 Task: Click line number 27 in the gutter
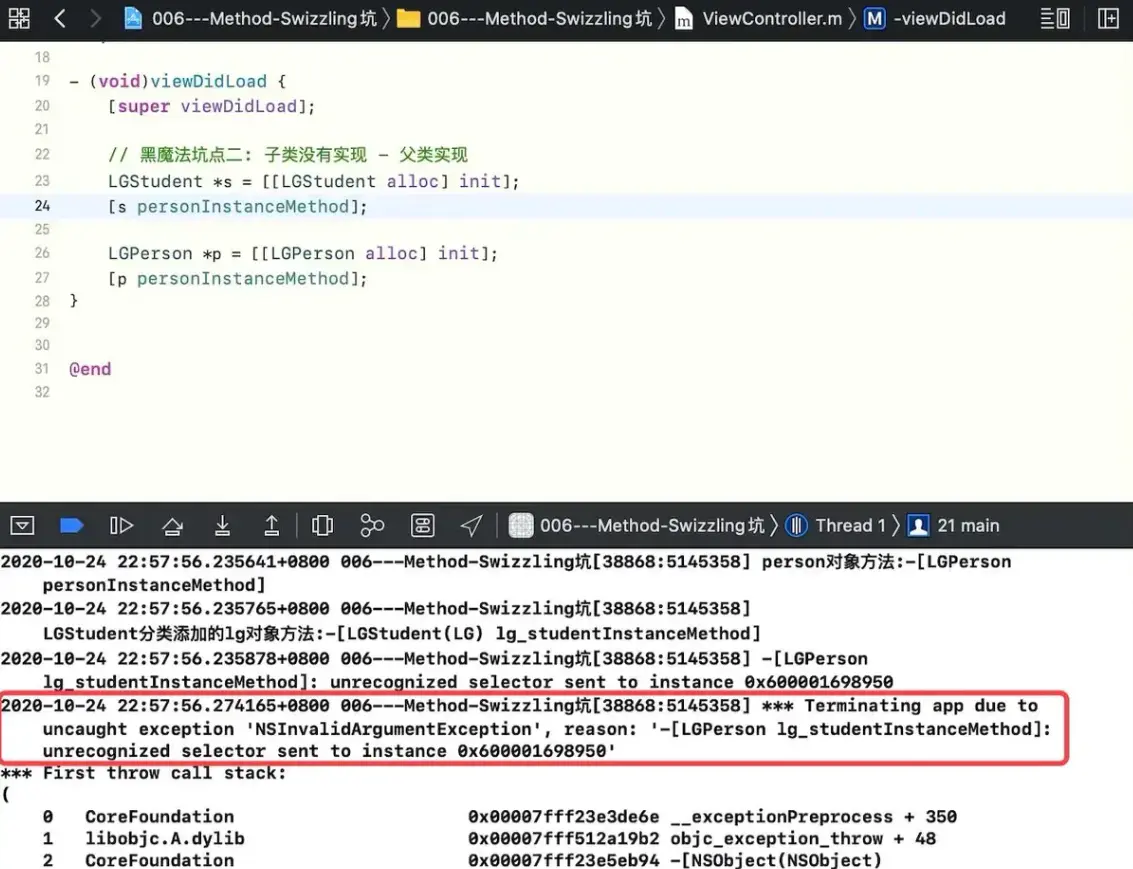[x=43, y=278]
